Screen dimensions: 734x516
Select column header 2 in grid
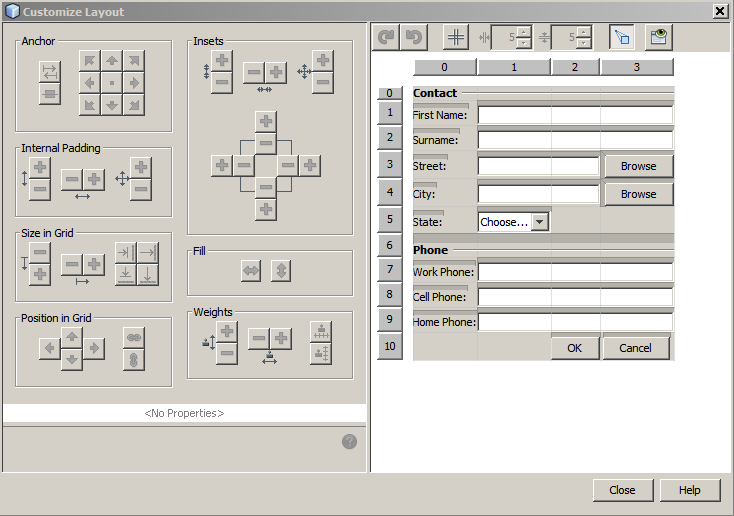[575, 67]
